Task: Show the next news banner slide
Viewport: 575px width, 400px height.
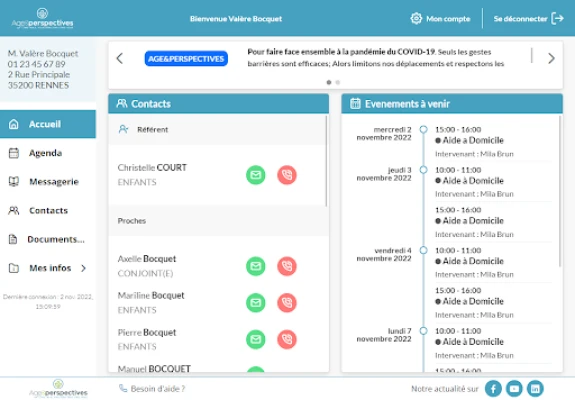Action: click(x=551, y=58)
